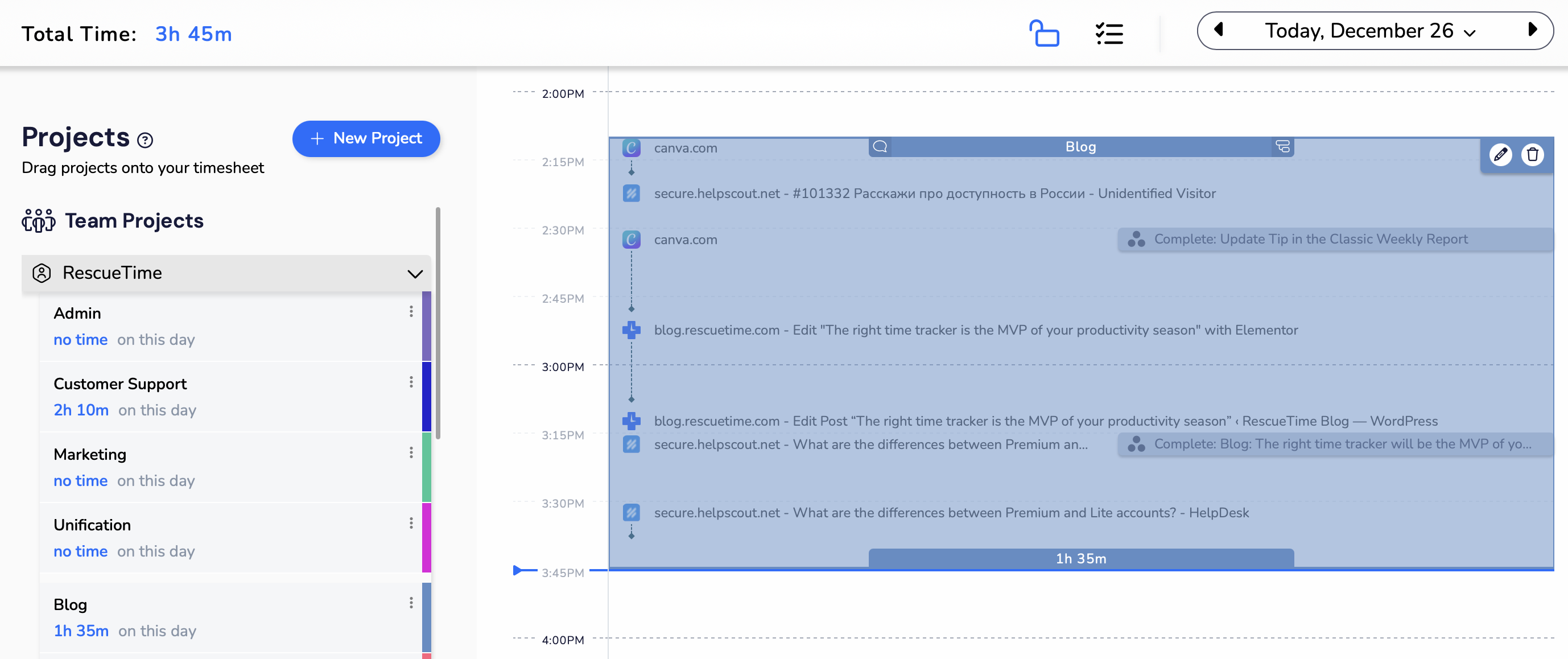Screen dimensions: 1568x659
Task: Click the New Project button
Action: (x=366, y=138)
